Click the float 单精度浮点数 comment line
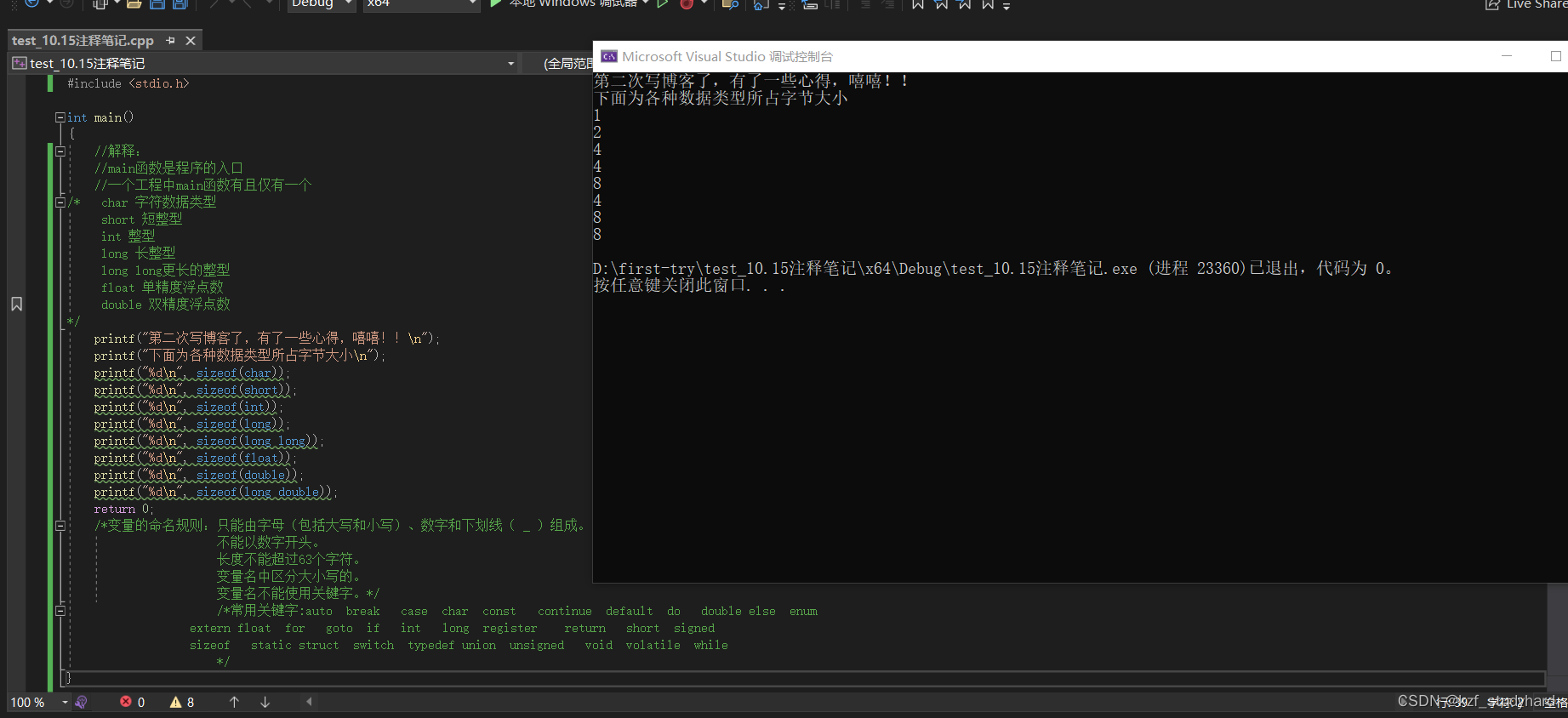 coord(163,288)
